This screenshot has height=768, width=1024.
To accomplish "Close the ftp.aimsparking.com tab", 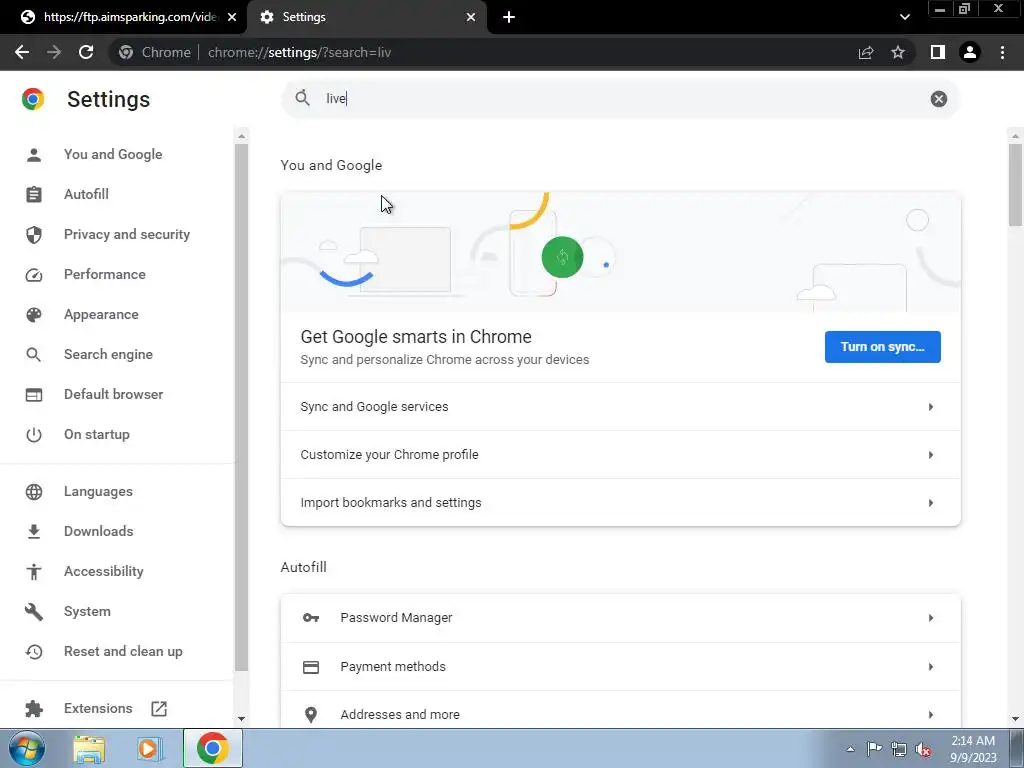I will (x=232, y=17).
